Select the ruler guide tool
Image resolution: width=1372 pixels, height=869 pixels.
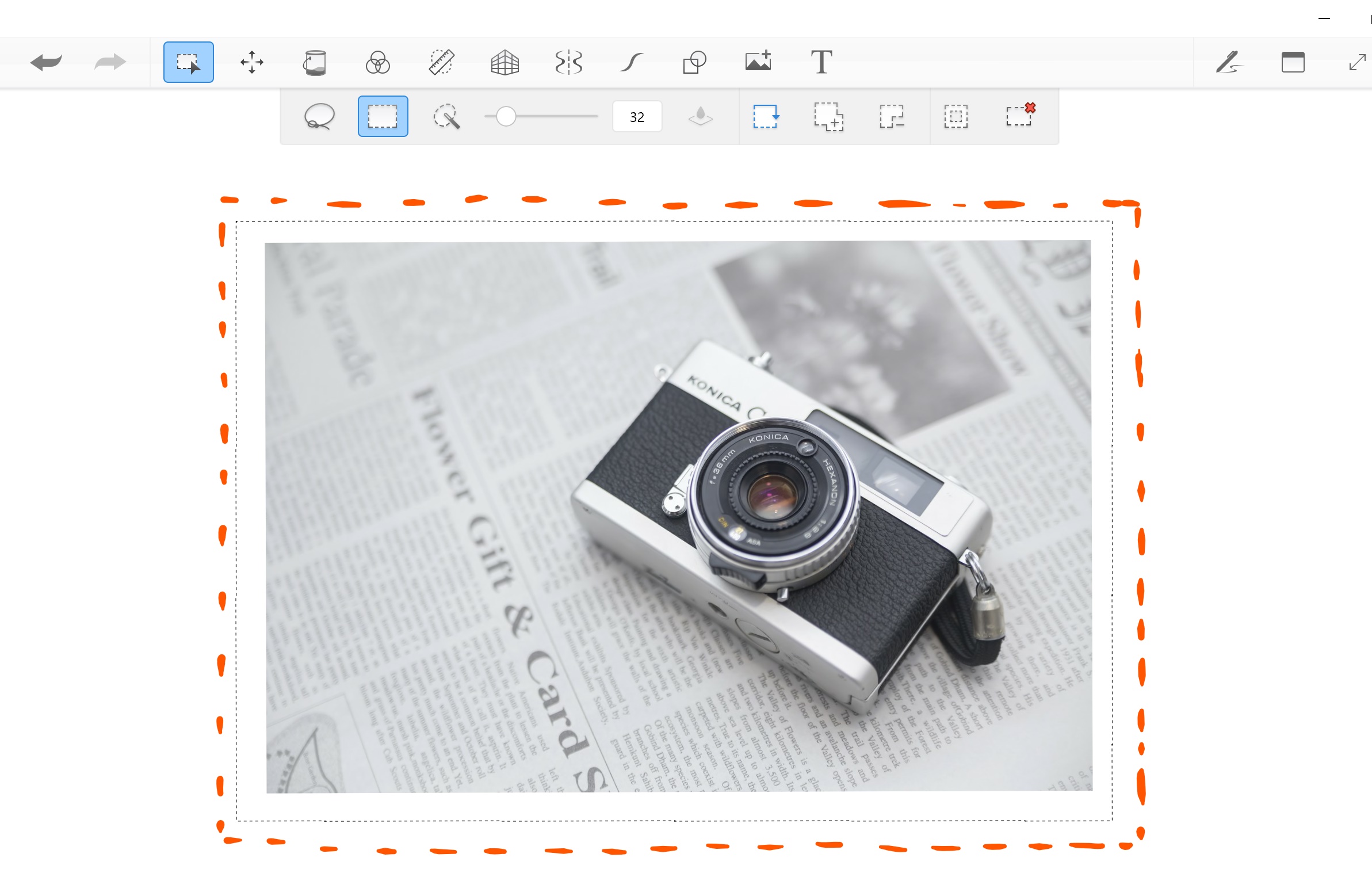441,62
